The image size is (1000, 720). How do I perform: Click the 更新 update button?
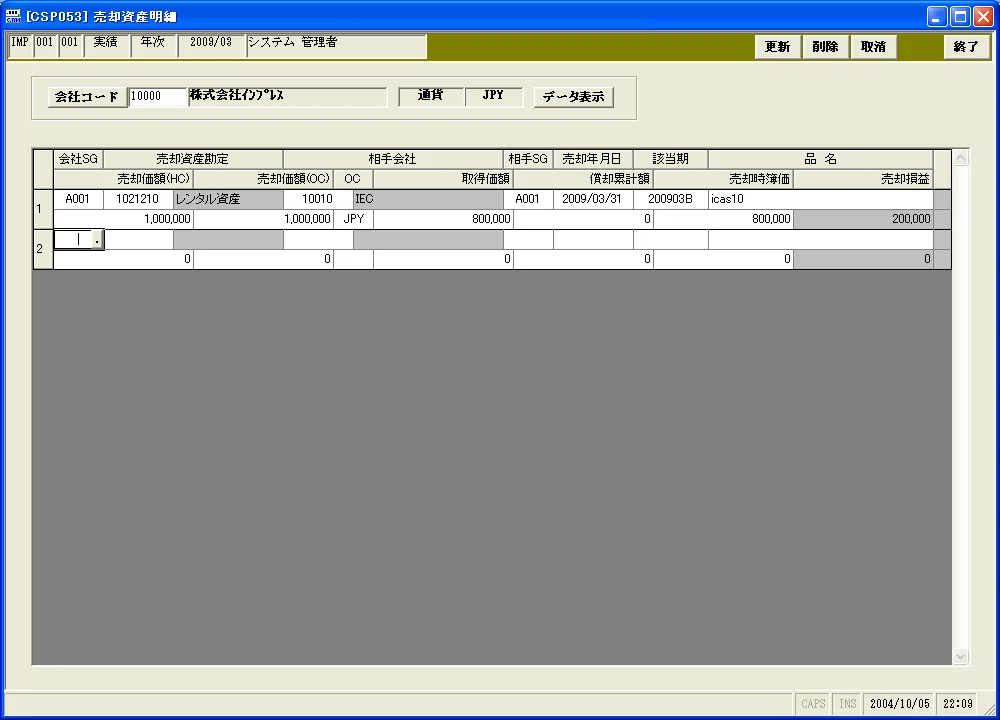point(777,47)
